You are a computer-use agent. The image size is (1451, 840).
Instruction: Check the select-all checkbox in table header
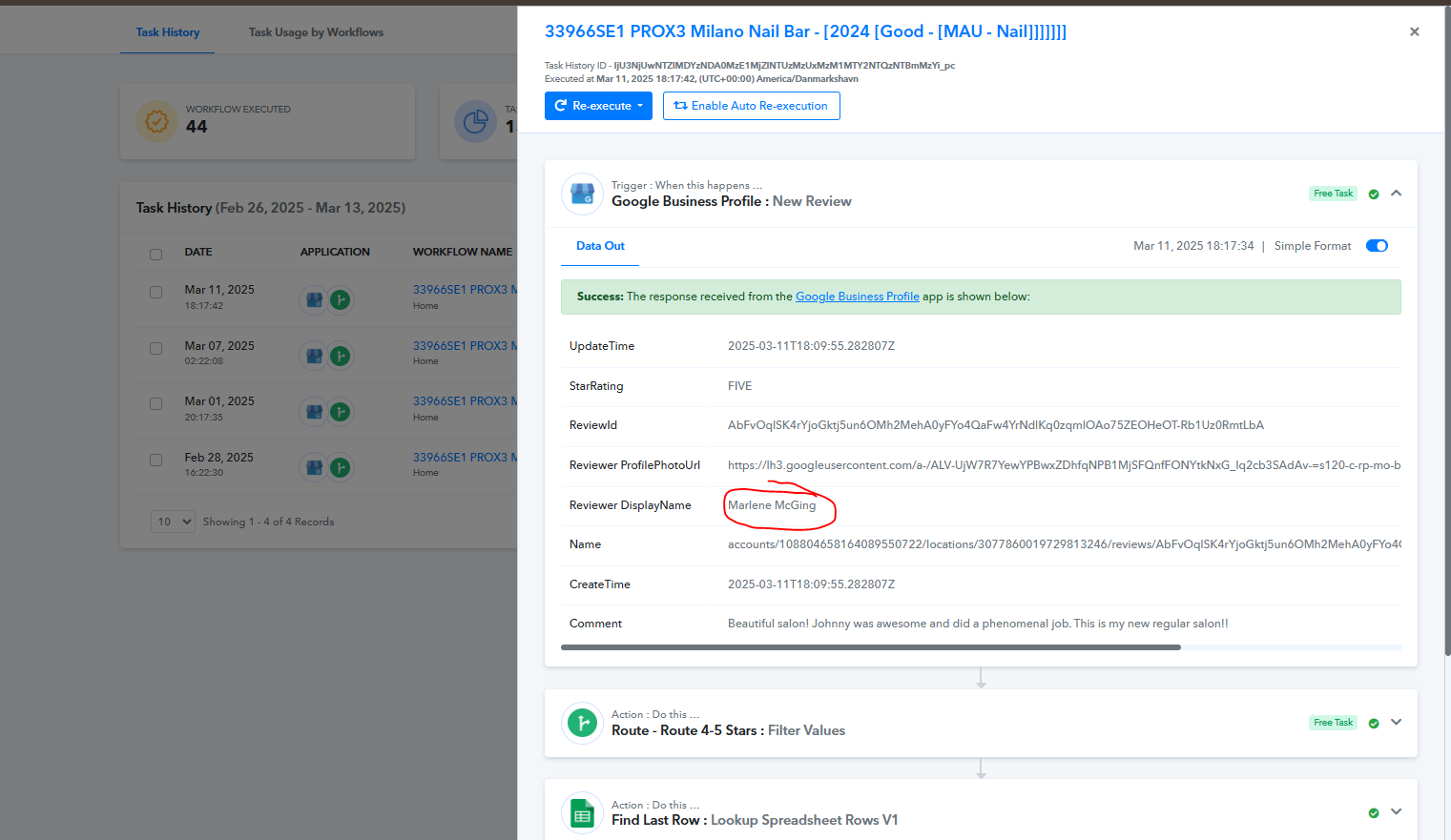(x=155, y=255)
